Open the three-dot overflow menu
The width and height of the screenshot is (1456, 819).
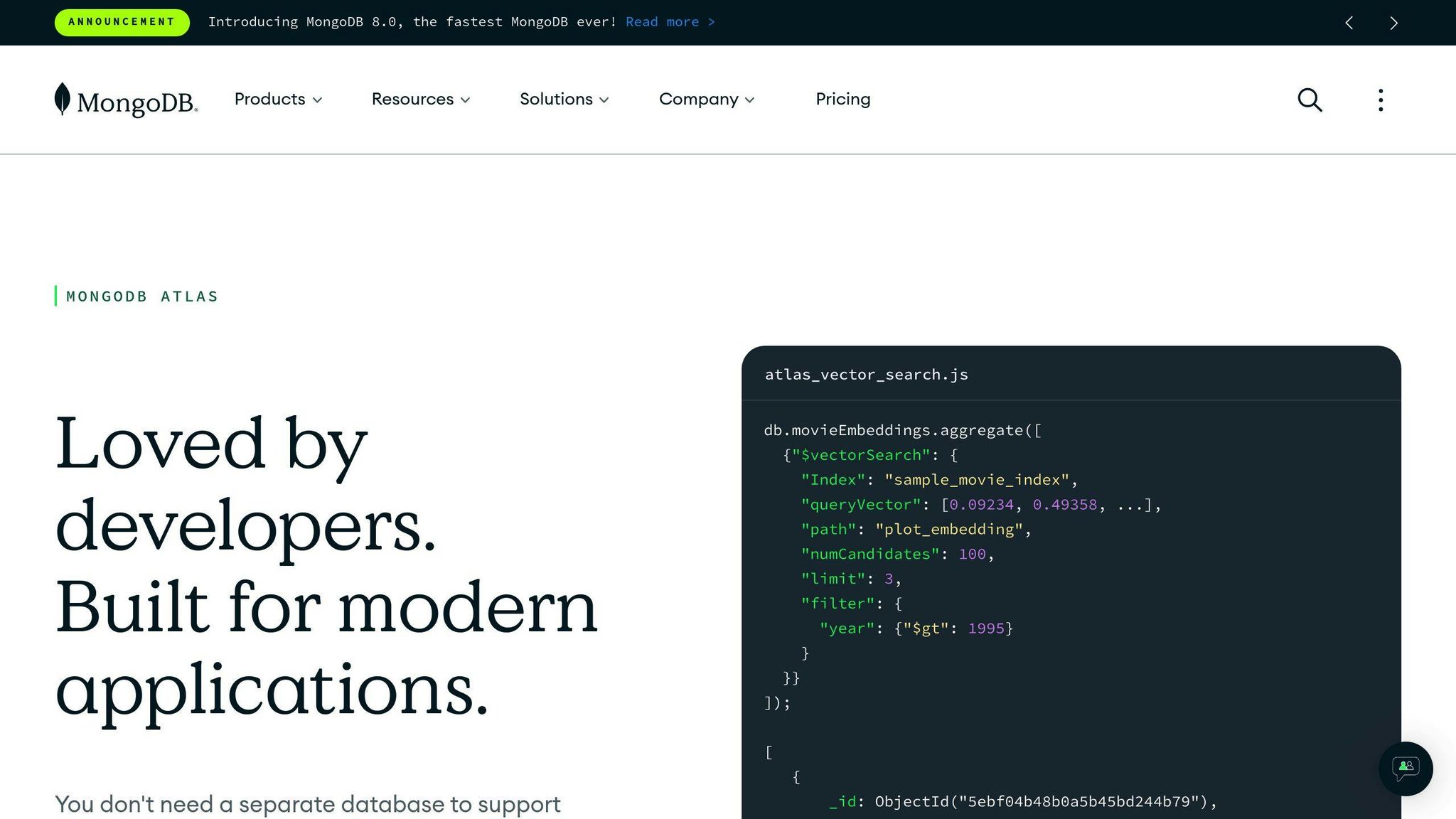click(1380, 100)
